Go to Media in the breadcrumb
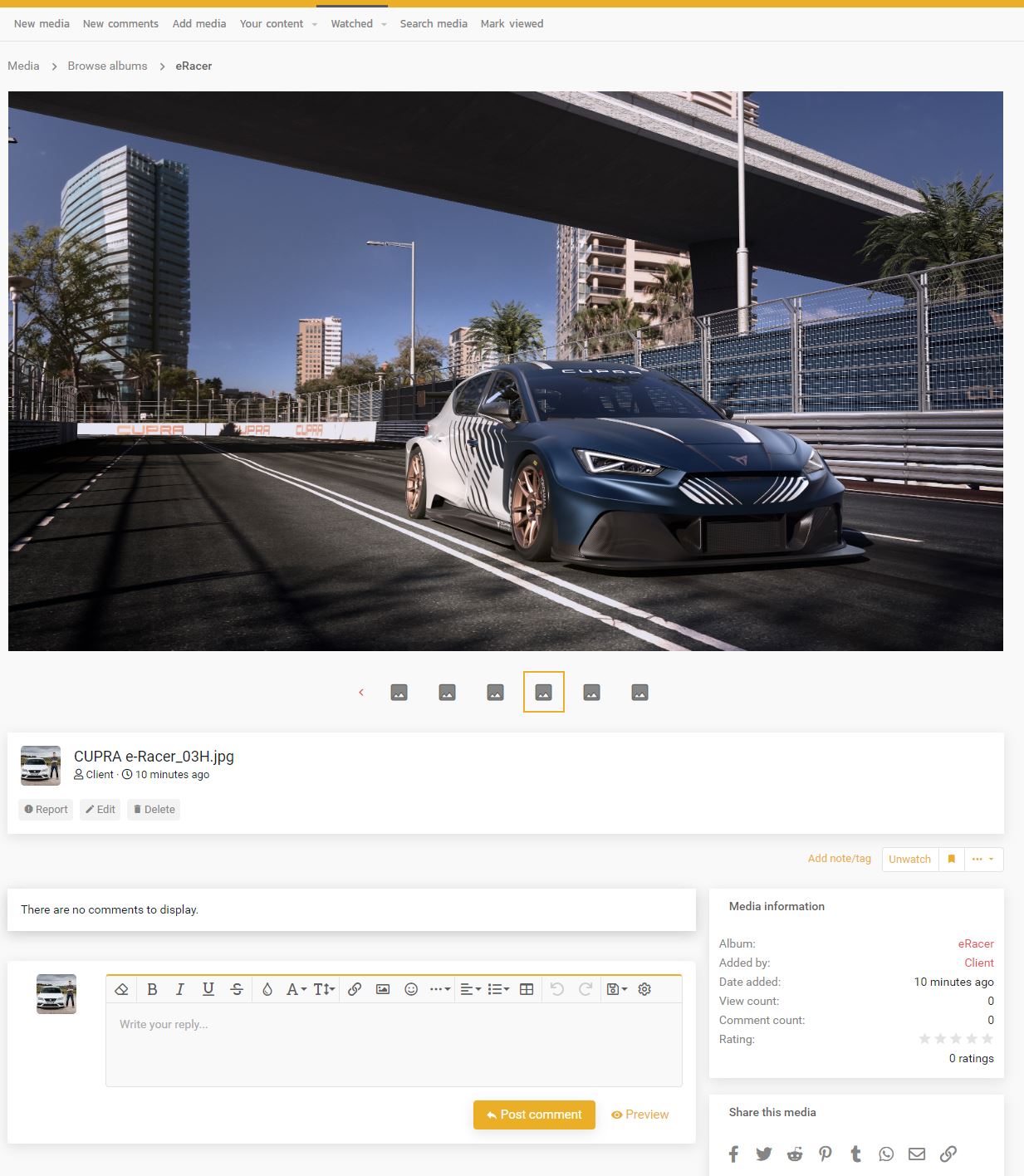 (x=23, y=66)
